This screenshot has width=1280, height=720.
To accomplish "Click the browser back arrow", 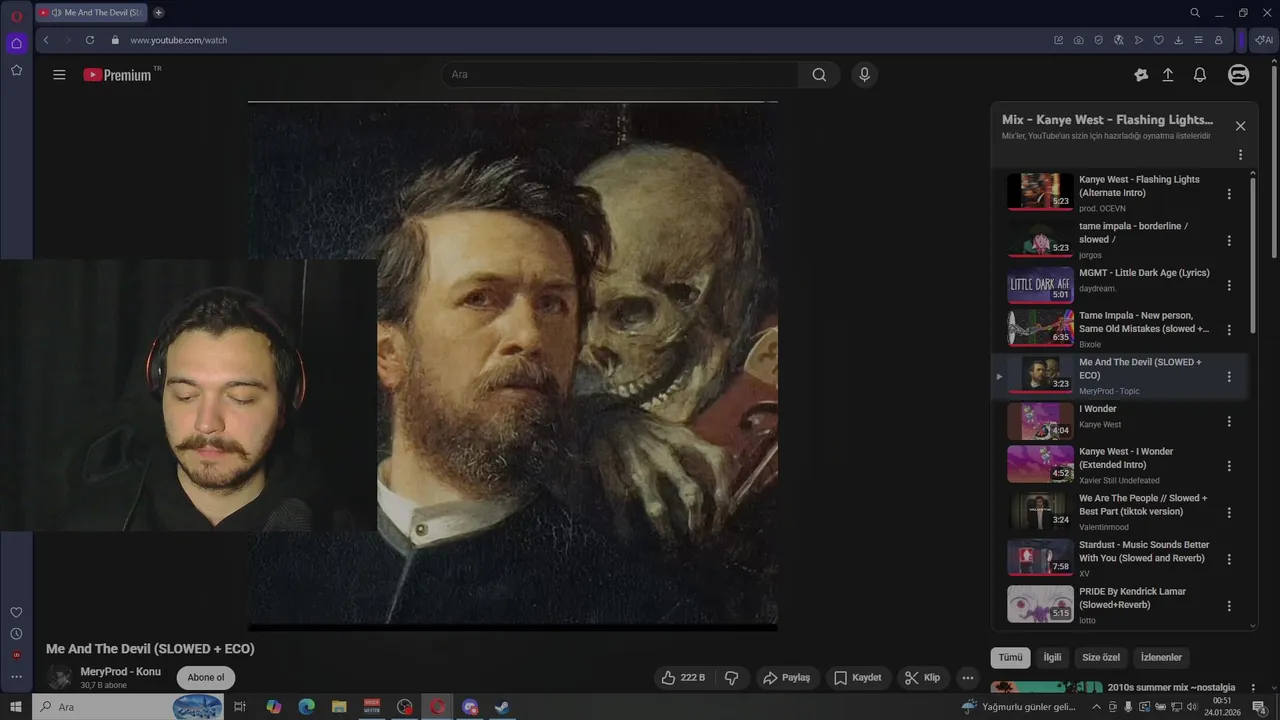I will pos(46,40).
